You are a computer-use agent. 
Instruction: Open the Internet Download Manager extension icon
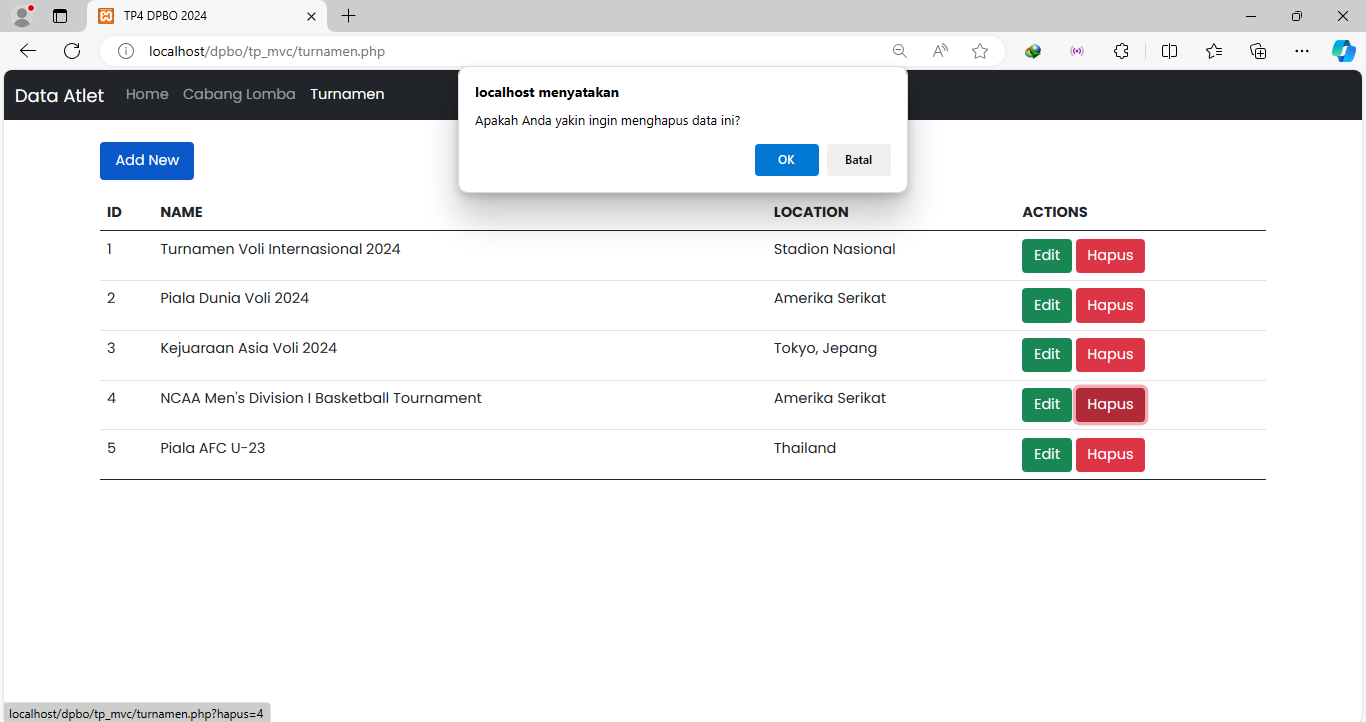point(1033,51)
